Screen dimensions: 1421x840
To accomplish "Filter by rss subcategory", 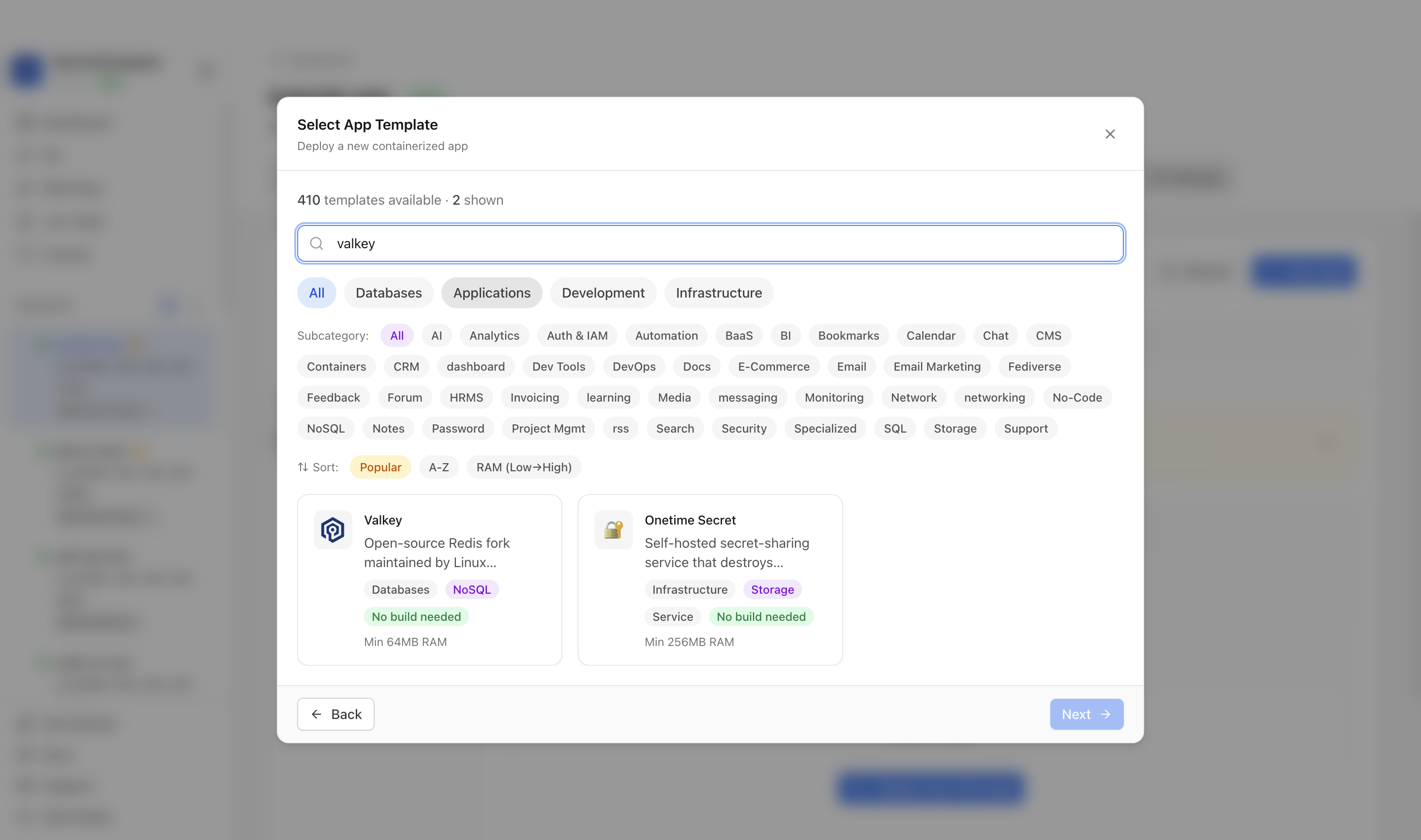I will 620,429.
